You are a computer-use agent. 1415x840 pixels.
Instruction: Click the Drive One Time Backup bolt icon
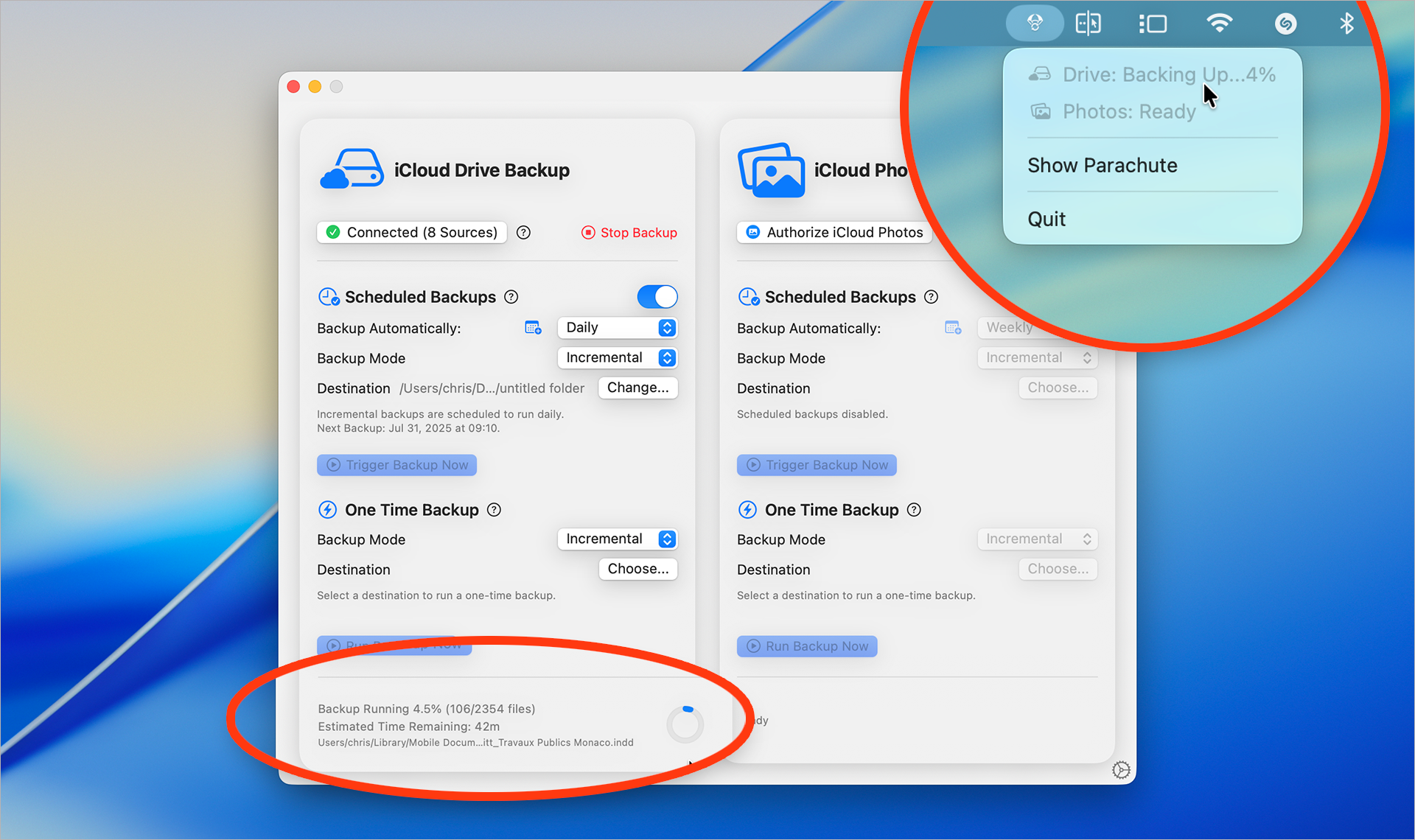point(327,510)
